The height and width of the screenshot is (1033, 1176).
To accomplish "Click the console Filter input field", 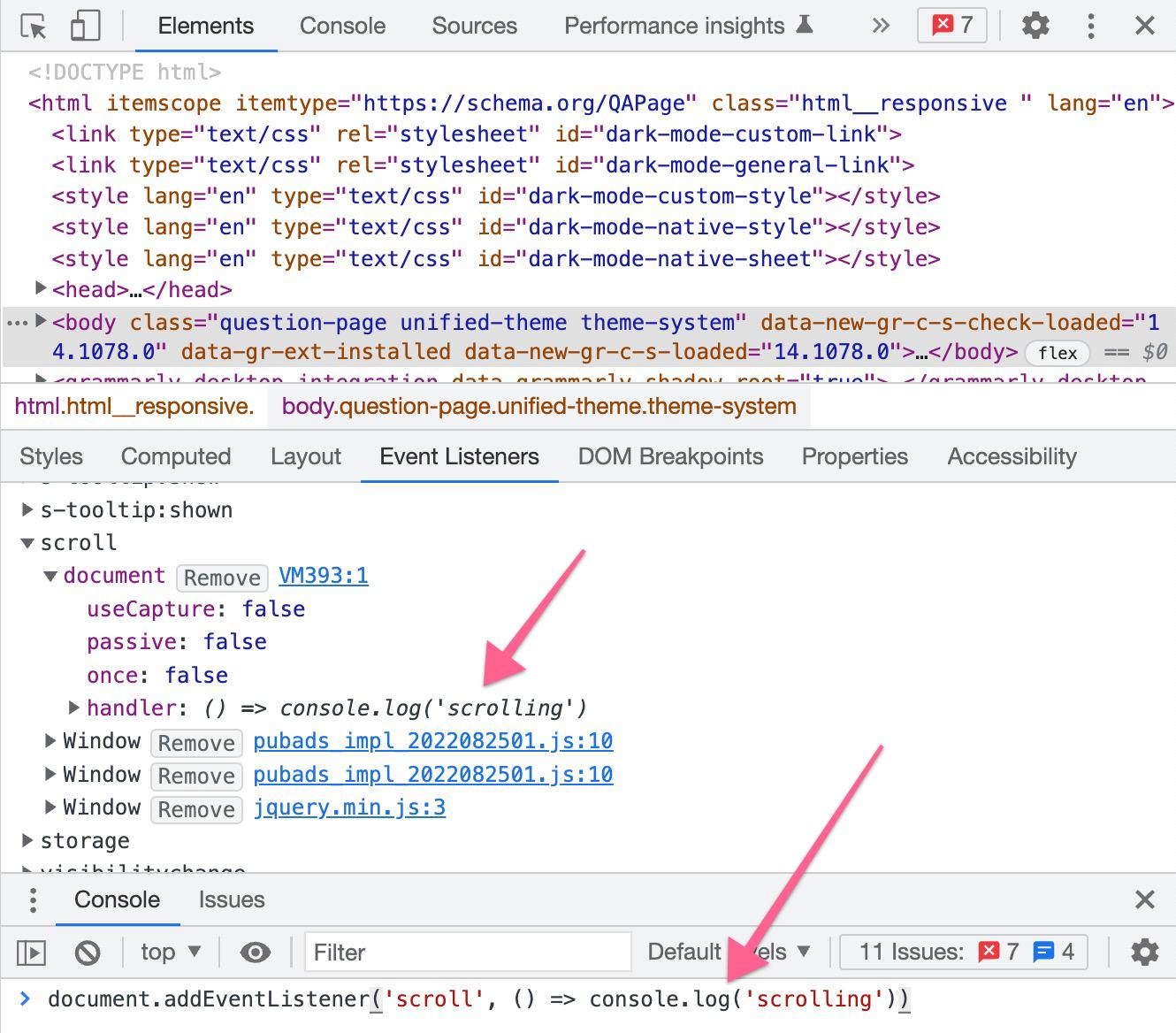I will (468, 953).
